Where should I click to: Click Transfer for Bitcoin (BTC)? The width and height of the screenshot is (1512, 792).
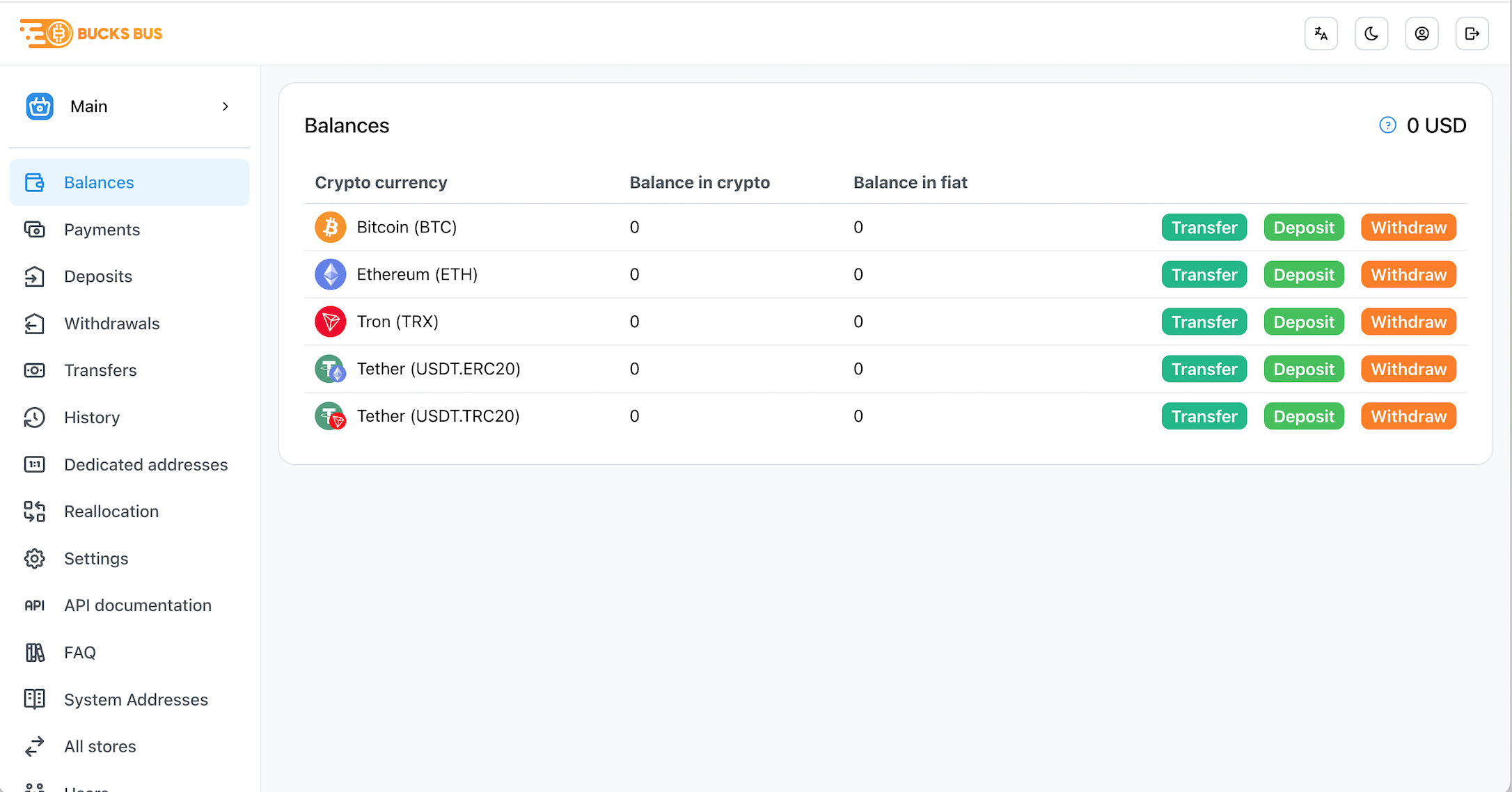coord(1204,227)
